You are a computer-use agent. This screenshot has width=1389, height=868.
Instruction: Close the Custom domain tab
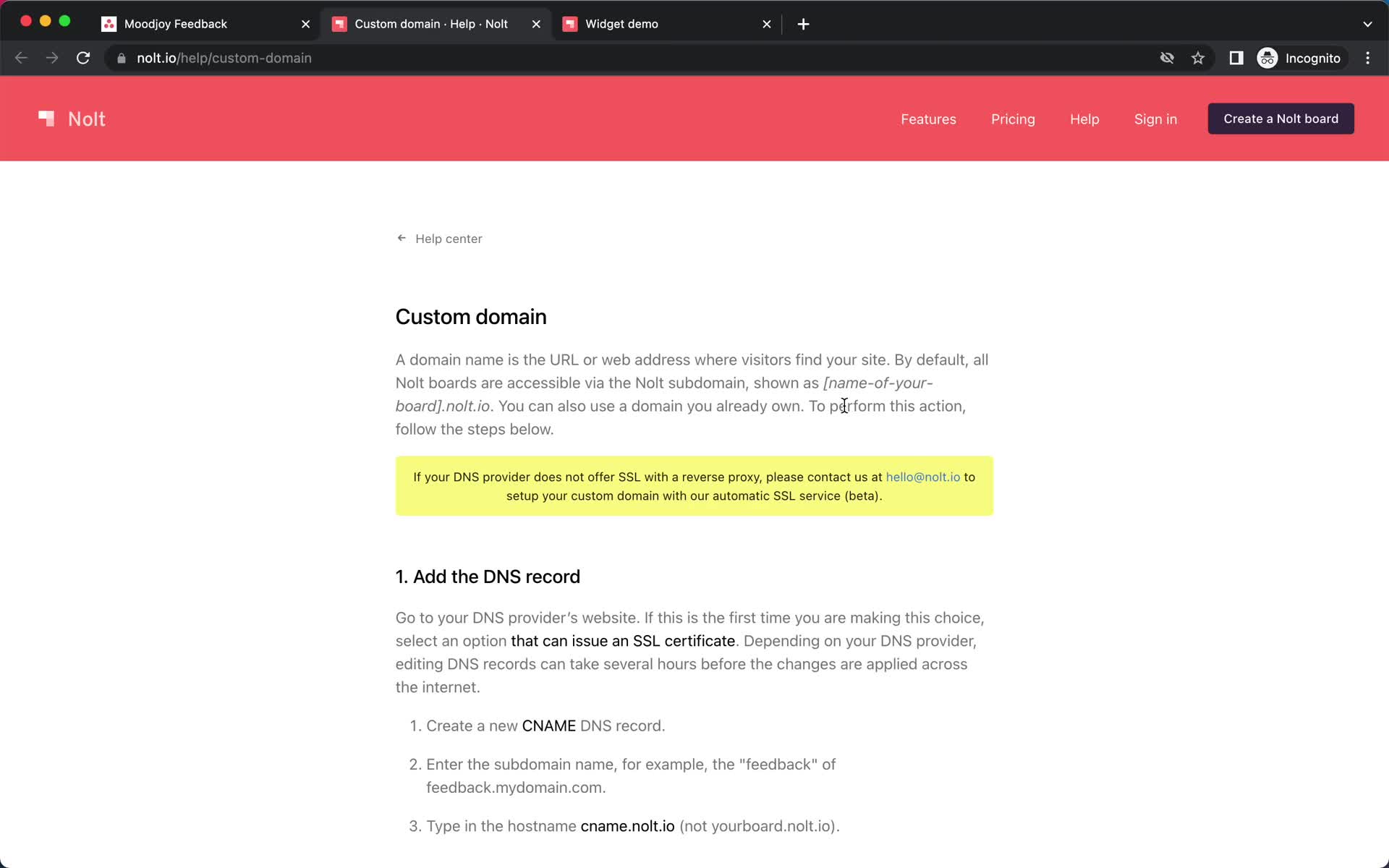tap(535, 24)
